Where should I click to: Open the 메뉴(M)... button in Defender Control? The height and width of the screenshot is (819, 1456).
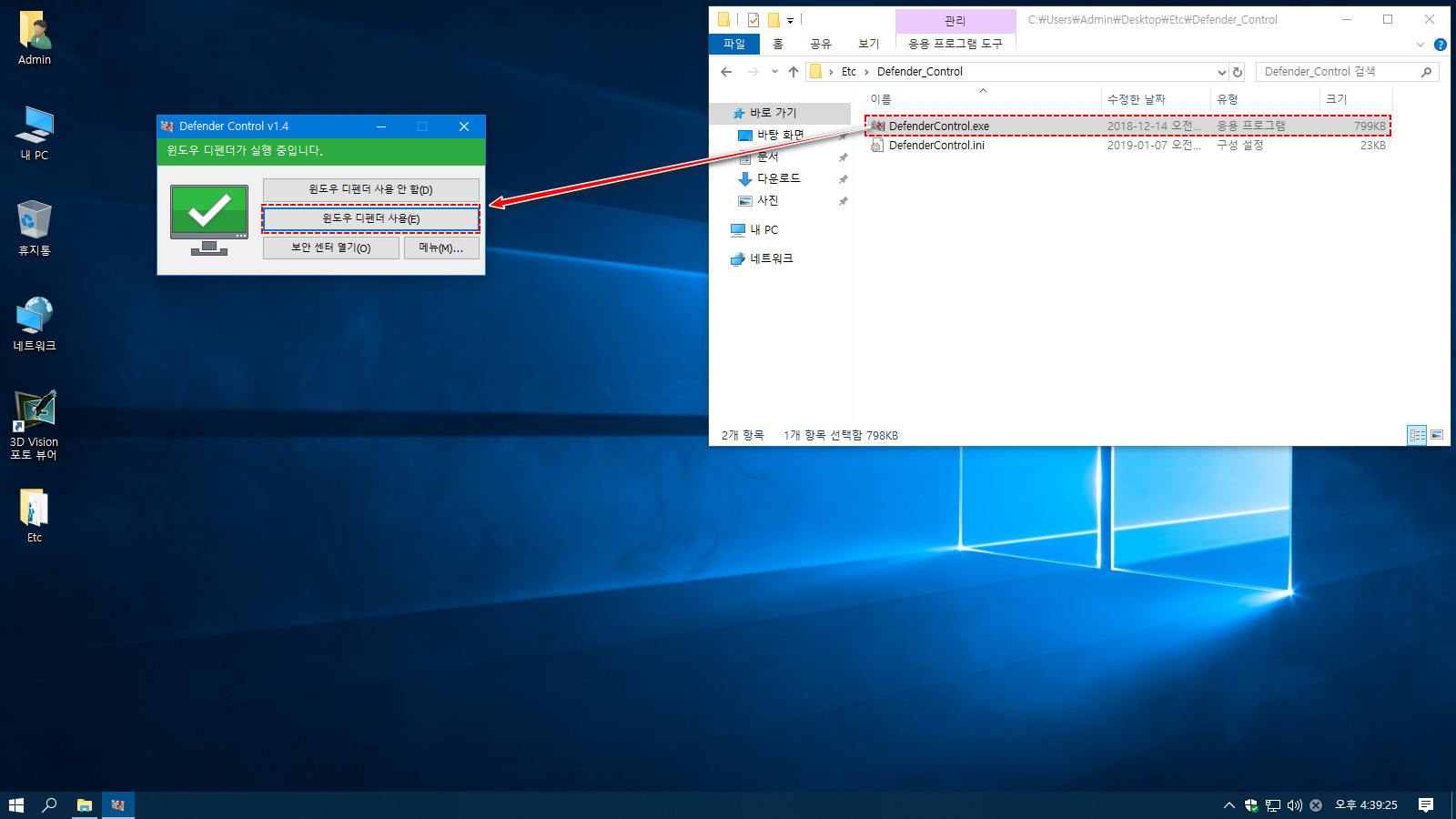point(441,248)
